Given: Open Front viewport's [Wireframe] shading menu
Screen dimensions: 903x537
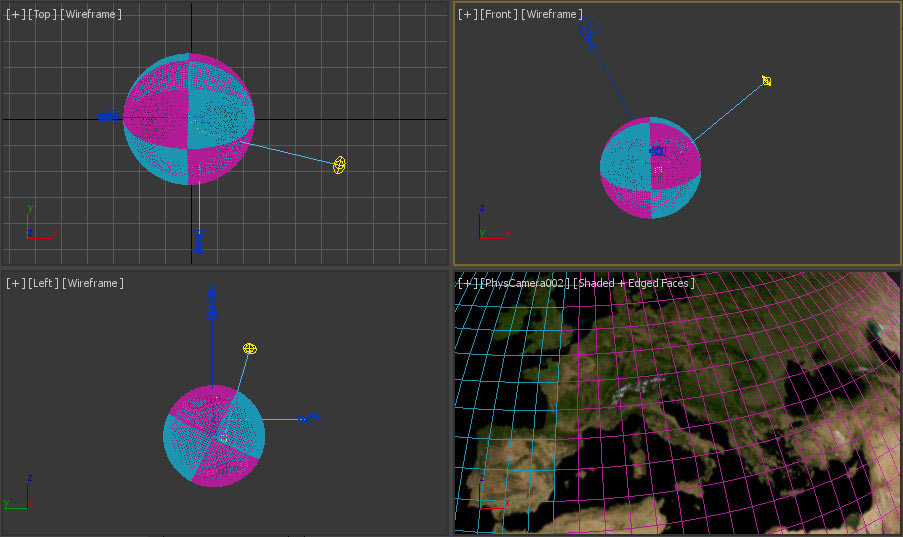Looking at the screenshot, I should click(552, 14).
